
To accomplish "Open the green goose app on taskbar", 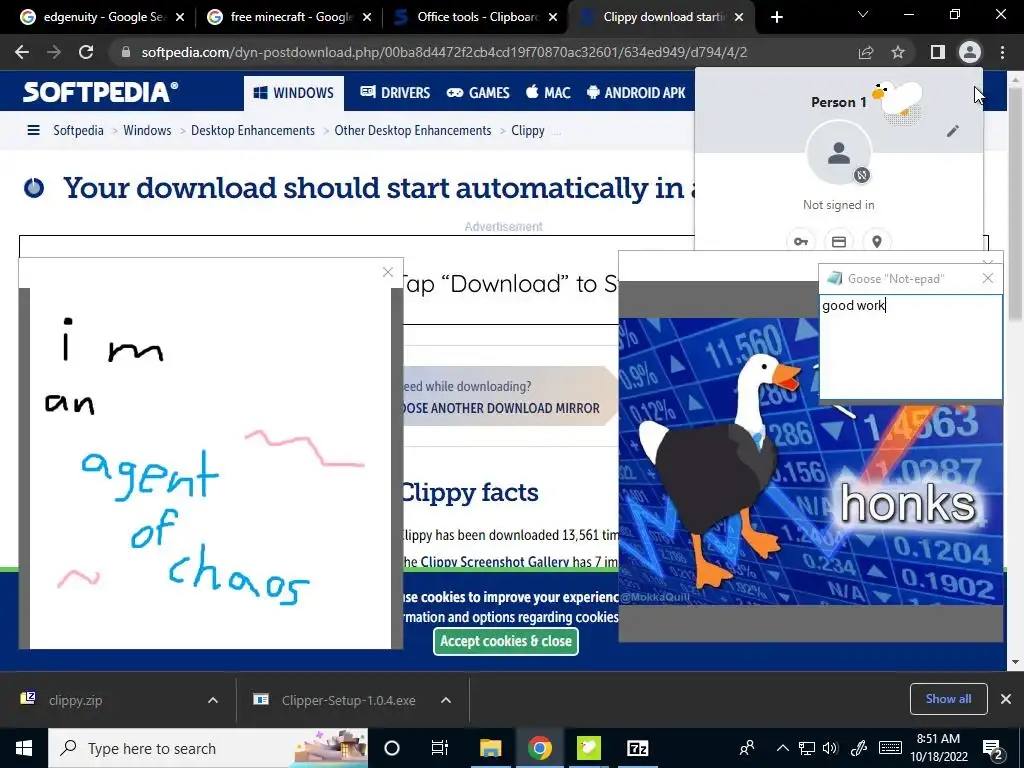I will tap(588, 748).
